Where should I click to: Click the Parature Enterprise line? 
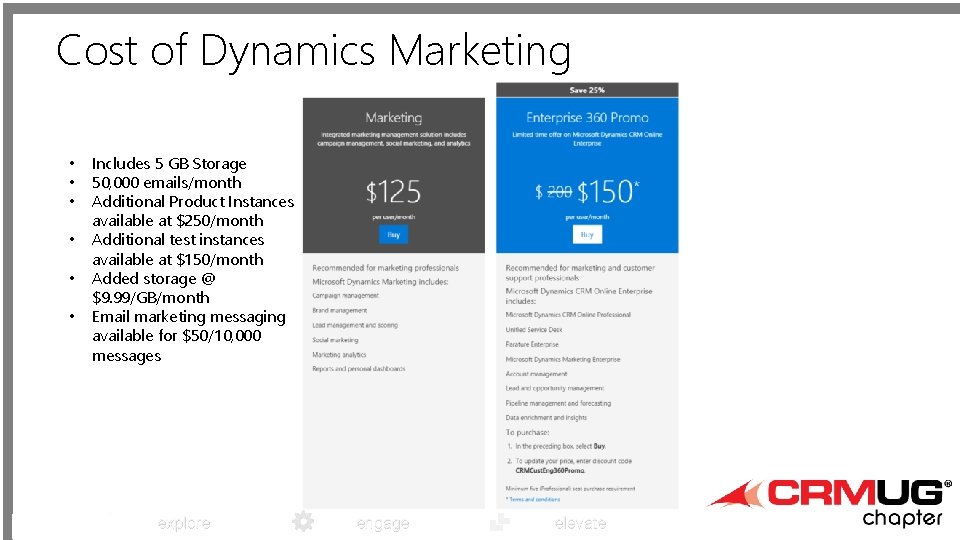(532, 344)
